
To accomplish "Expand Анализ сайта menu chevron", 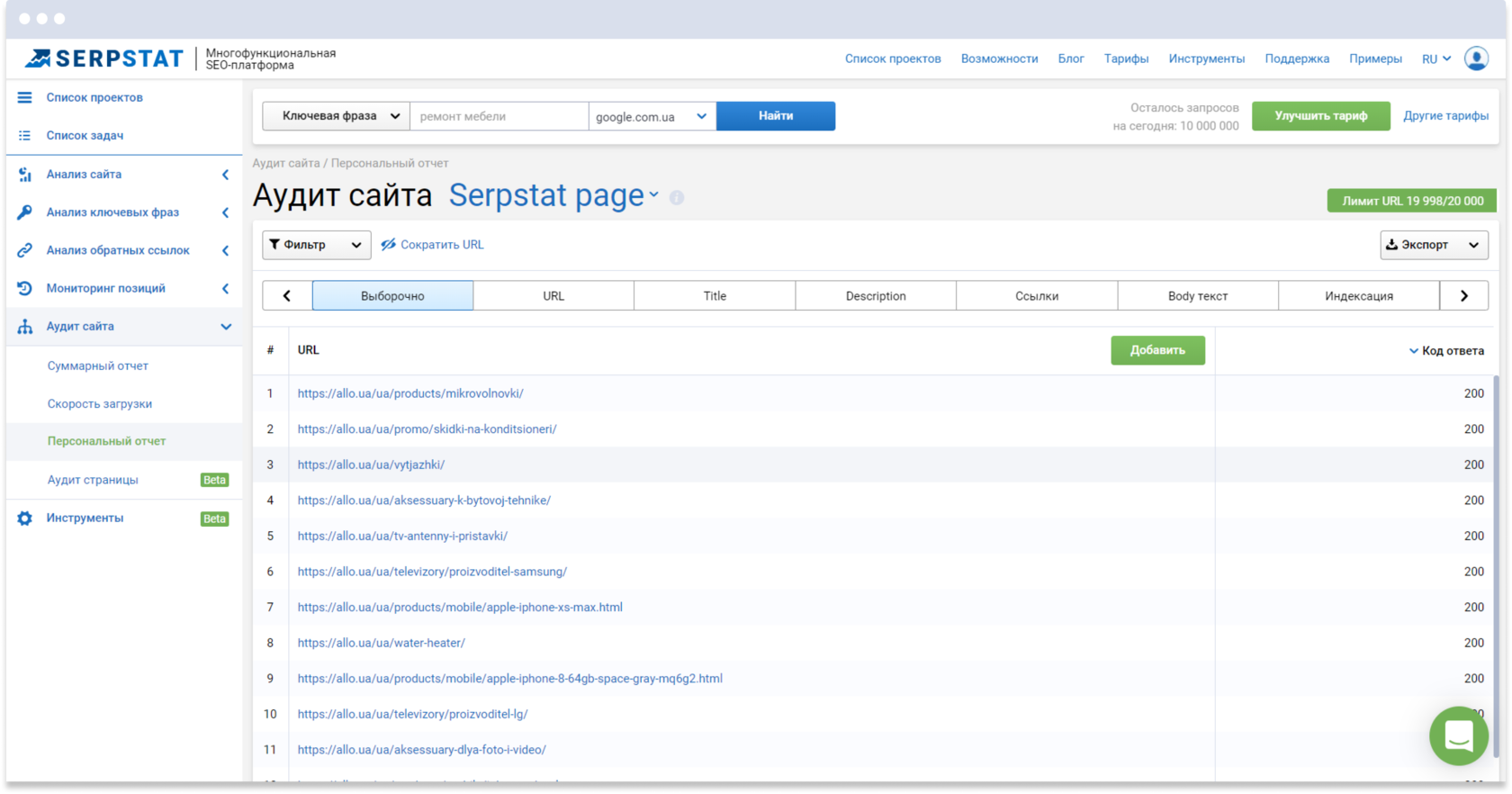I will pos(225,175).
